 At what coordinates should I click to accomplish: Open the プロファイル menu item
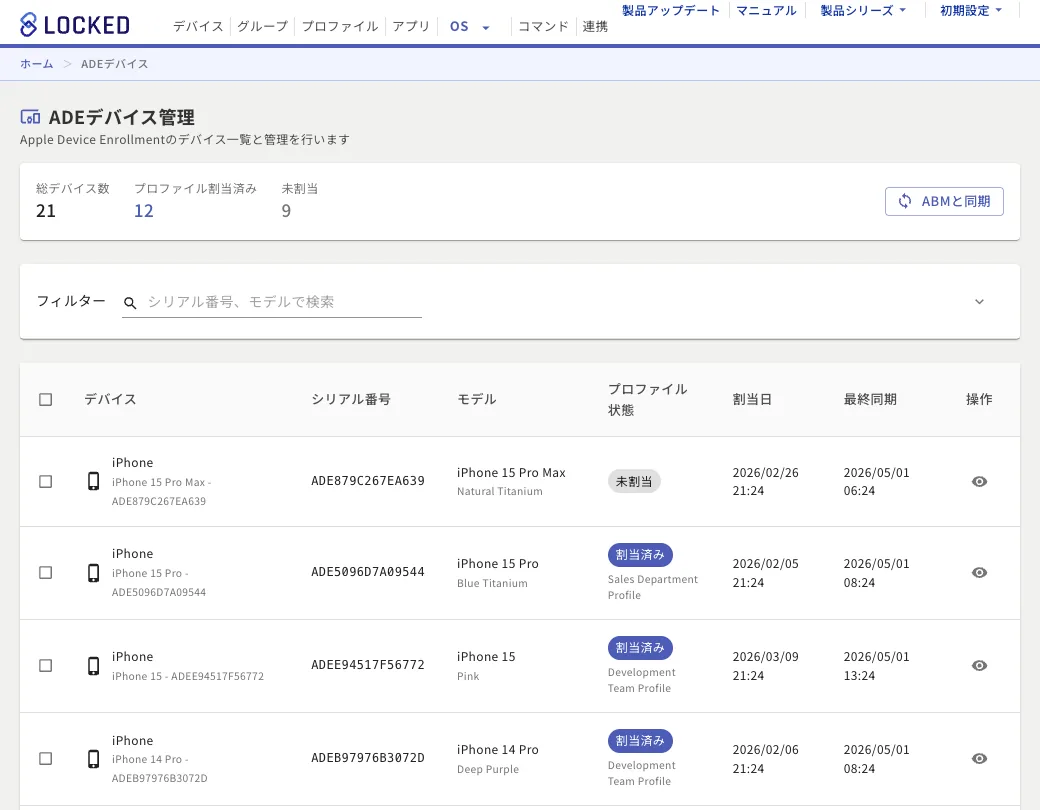click(x=340, y=27)
